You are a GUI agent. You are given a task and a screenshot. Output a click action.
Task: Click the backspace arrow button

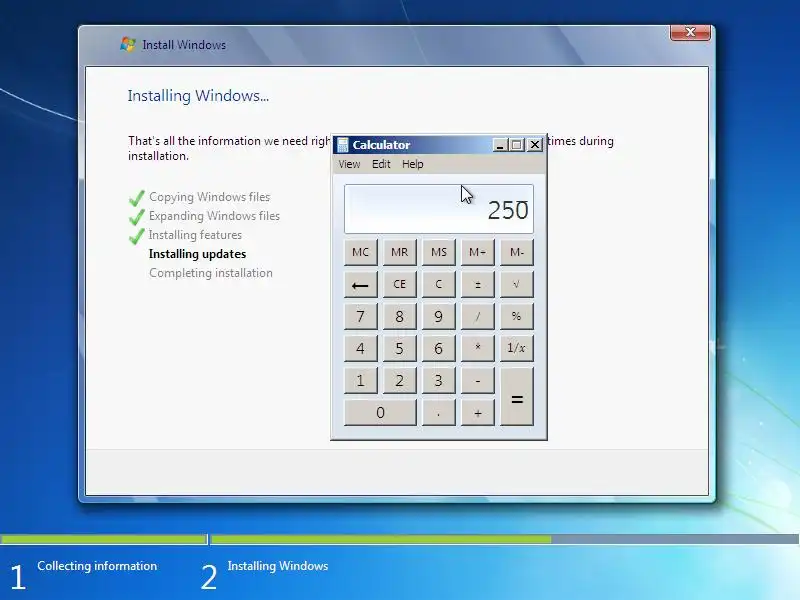click(361, 285)
